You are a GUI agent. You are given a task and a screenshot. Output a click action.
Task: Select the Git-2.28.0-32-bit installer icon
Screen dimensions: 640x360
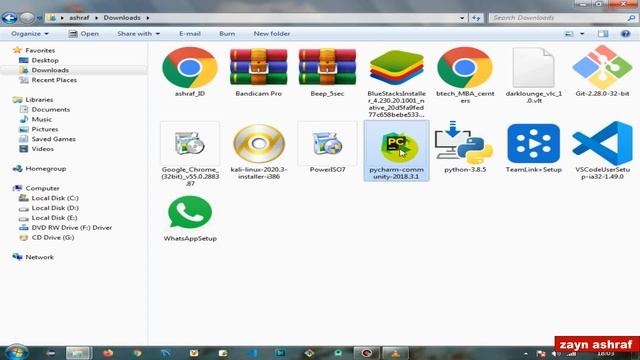(x=602, y=67)
